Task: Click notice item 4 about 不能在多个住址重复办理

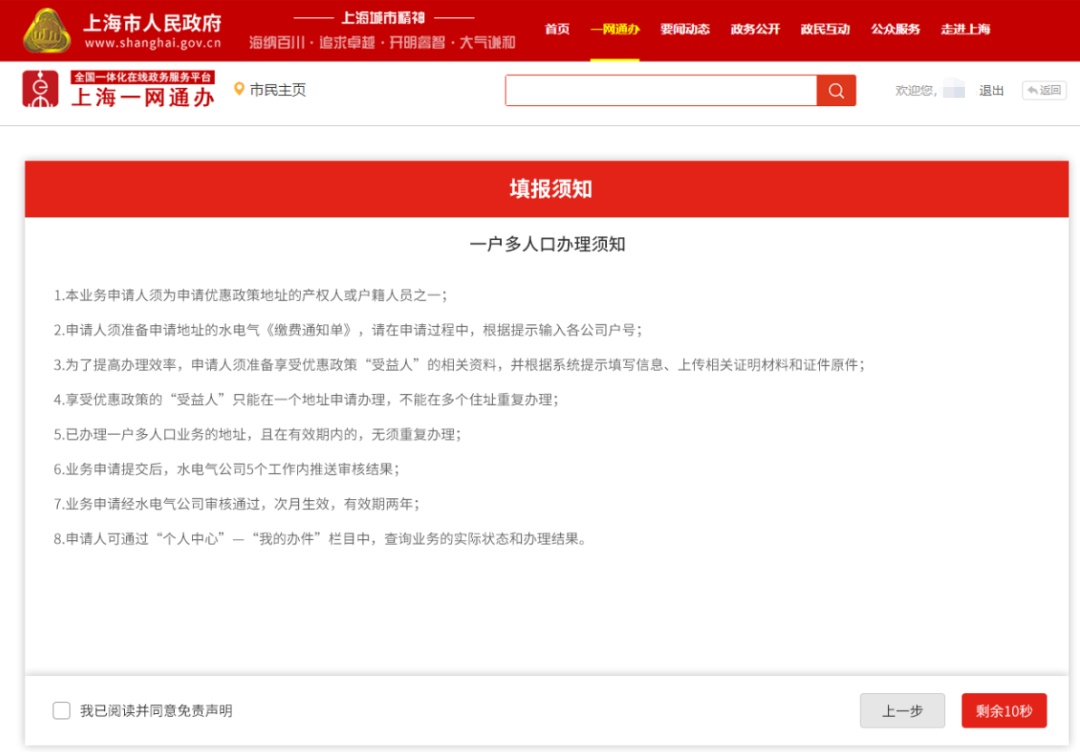Action: point(306,399)
